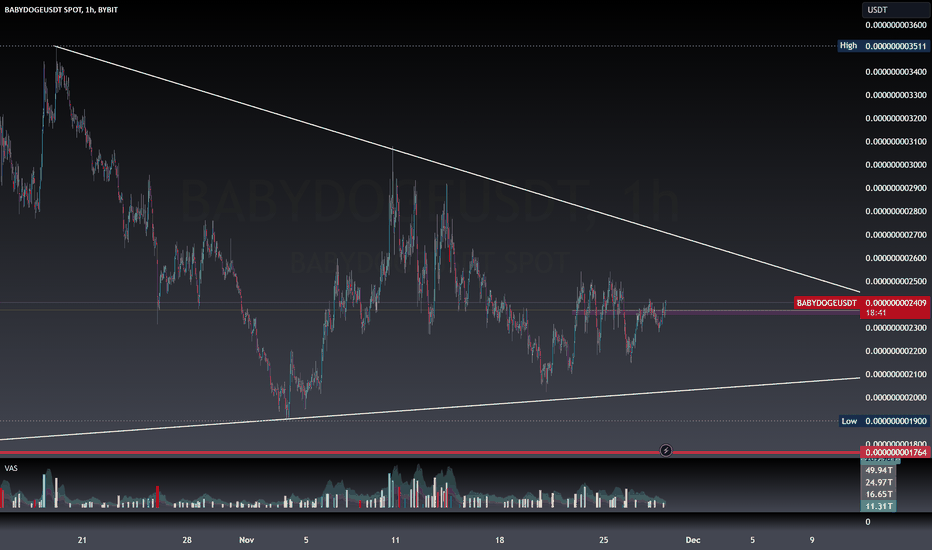Click the 25 date label on time axis

click(603, 540)
